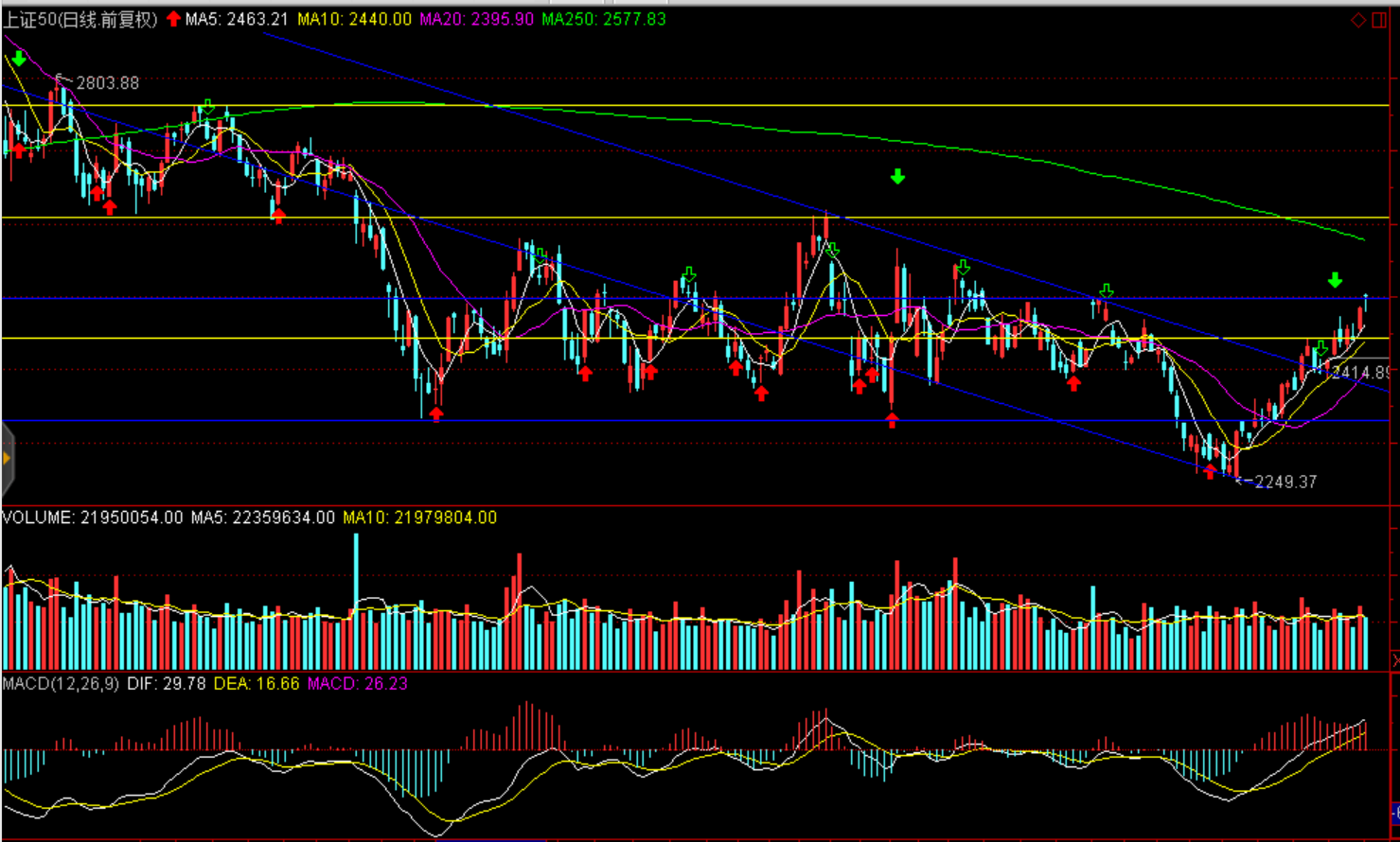Screen dimensions: 1400x842
Task: Click the solid green sell arrow at far right
Action: (1335, 280)
